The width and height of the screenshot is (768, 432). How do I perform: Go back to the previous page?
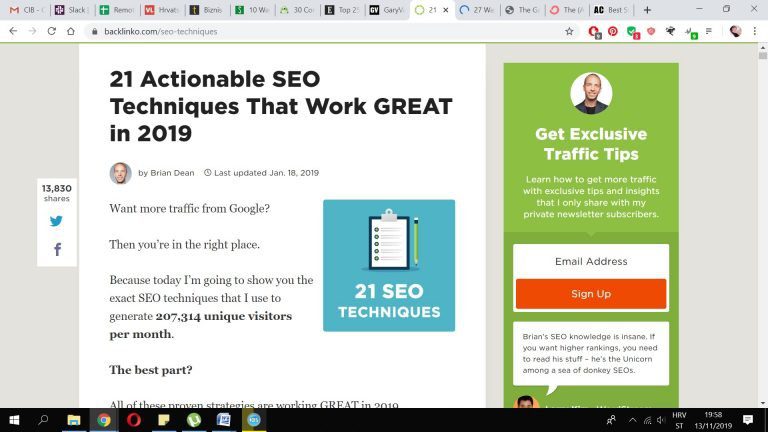click(x=13, y=31)
